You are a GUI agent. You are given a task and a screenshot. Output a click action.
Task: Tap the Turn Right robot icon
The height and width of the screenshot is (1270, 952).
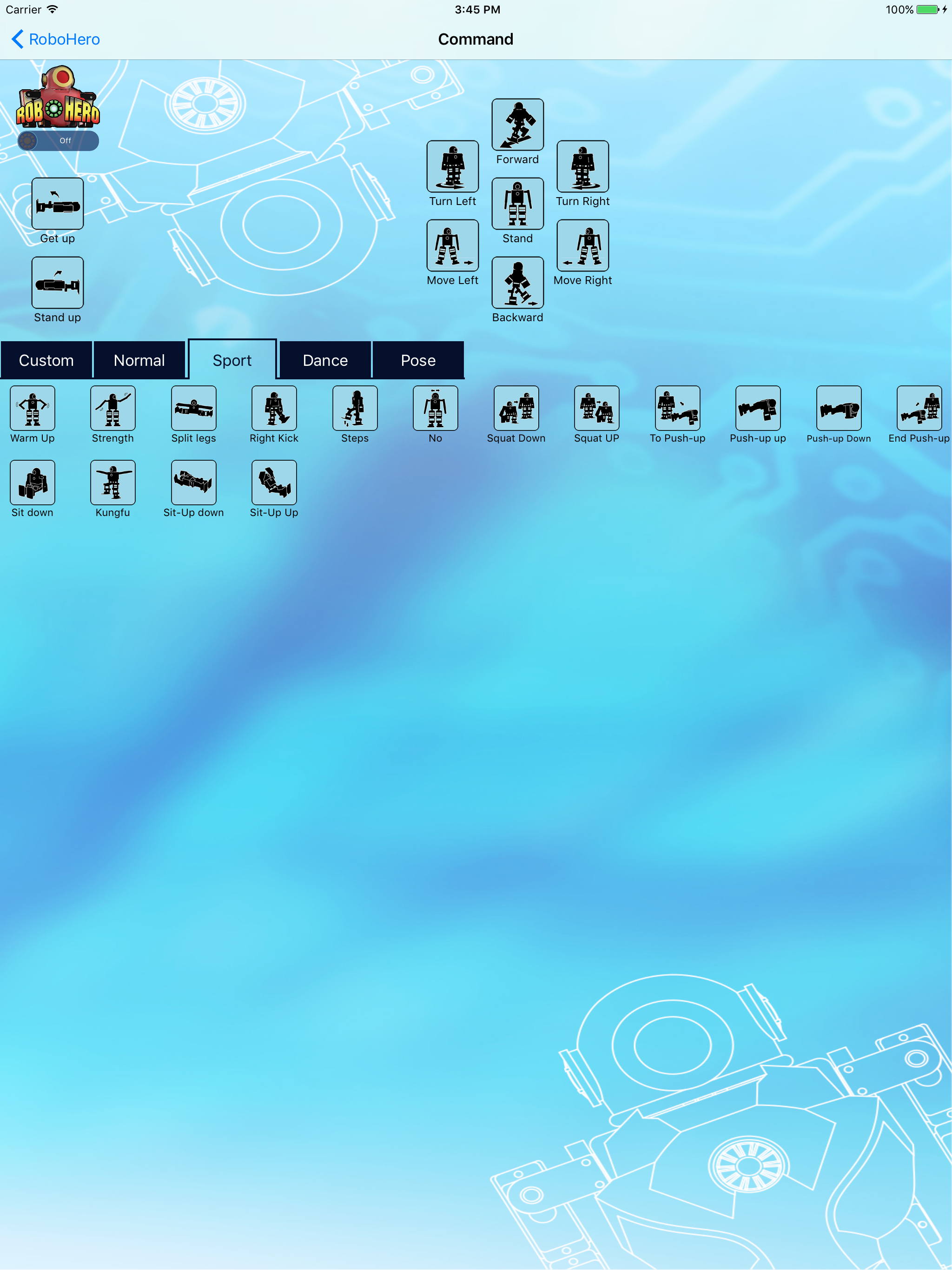pyautogui.click(x=583, y=166)
